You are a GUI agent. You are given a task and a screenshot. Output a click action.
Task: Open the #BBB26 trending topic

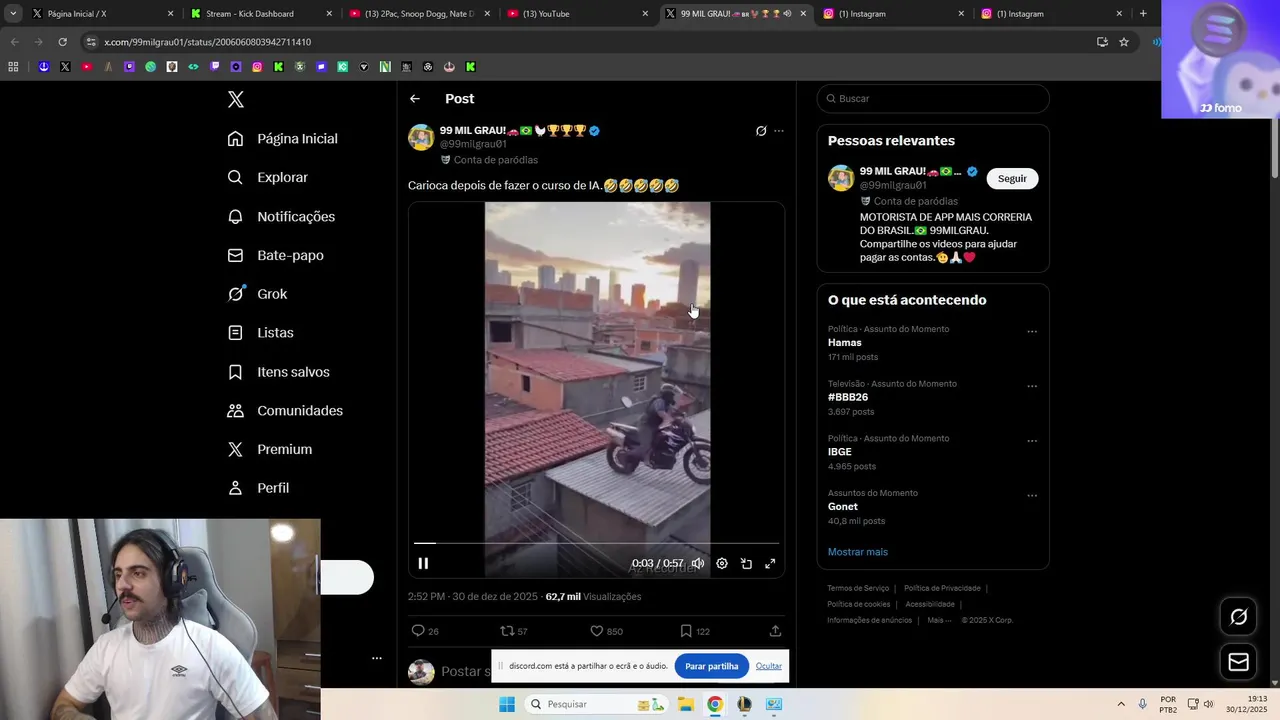848,397
